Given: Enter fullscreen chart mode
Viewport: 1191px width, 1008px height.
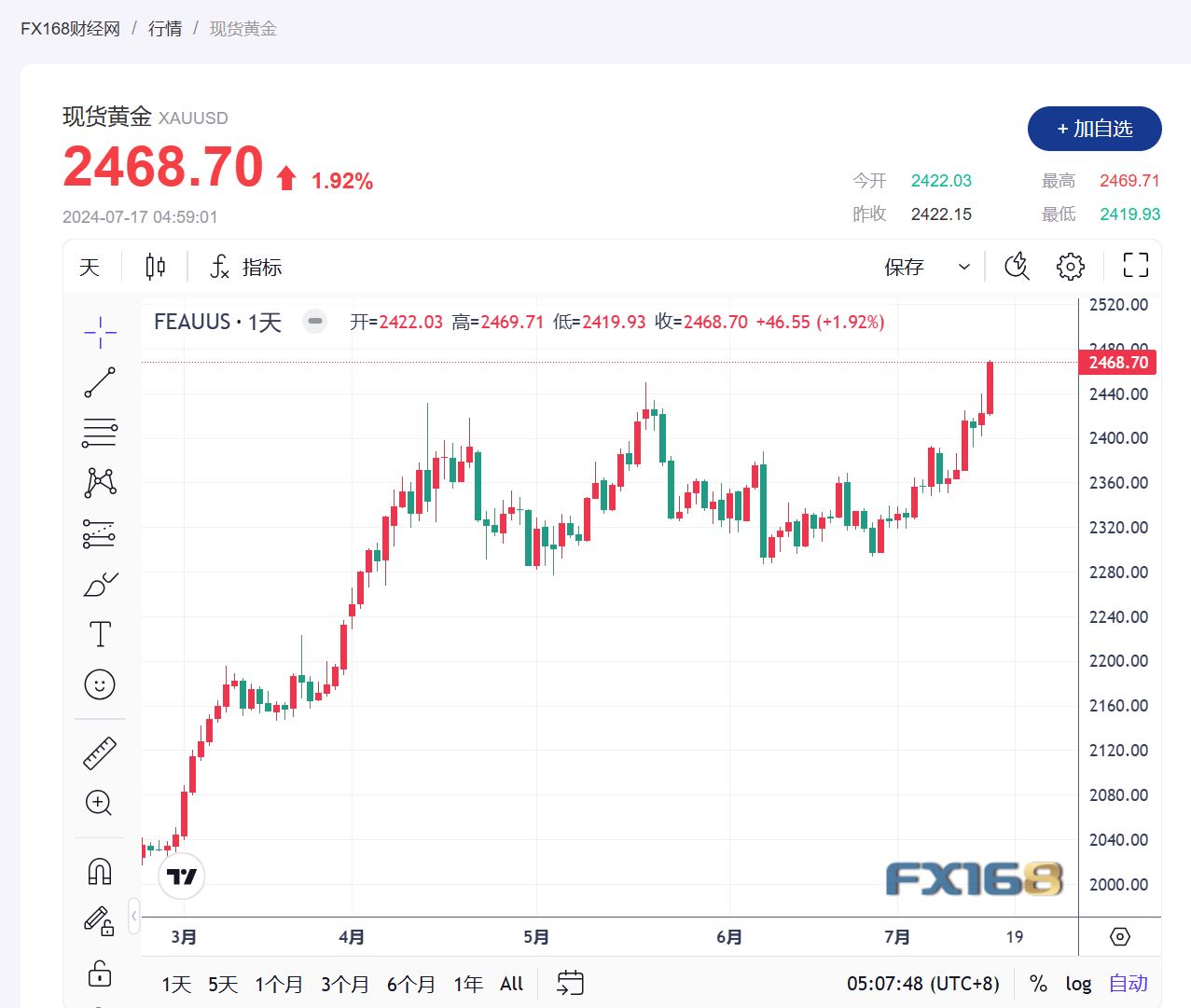Looking at the screenshot, I should (x=1135, y=266).
